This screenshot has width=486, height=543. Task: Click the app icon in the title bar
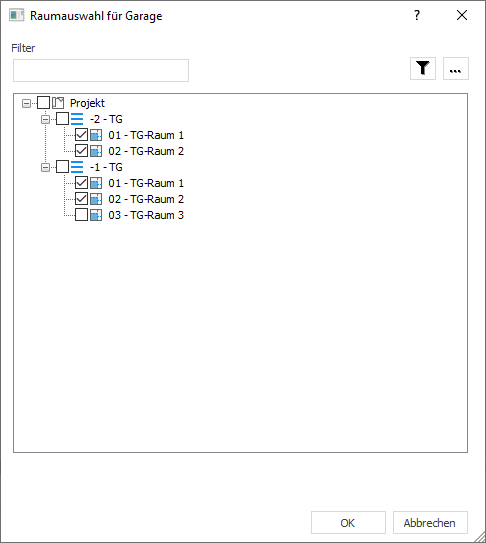click(17, 16)
